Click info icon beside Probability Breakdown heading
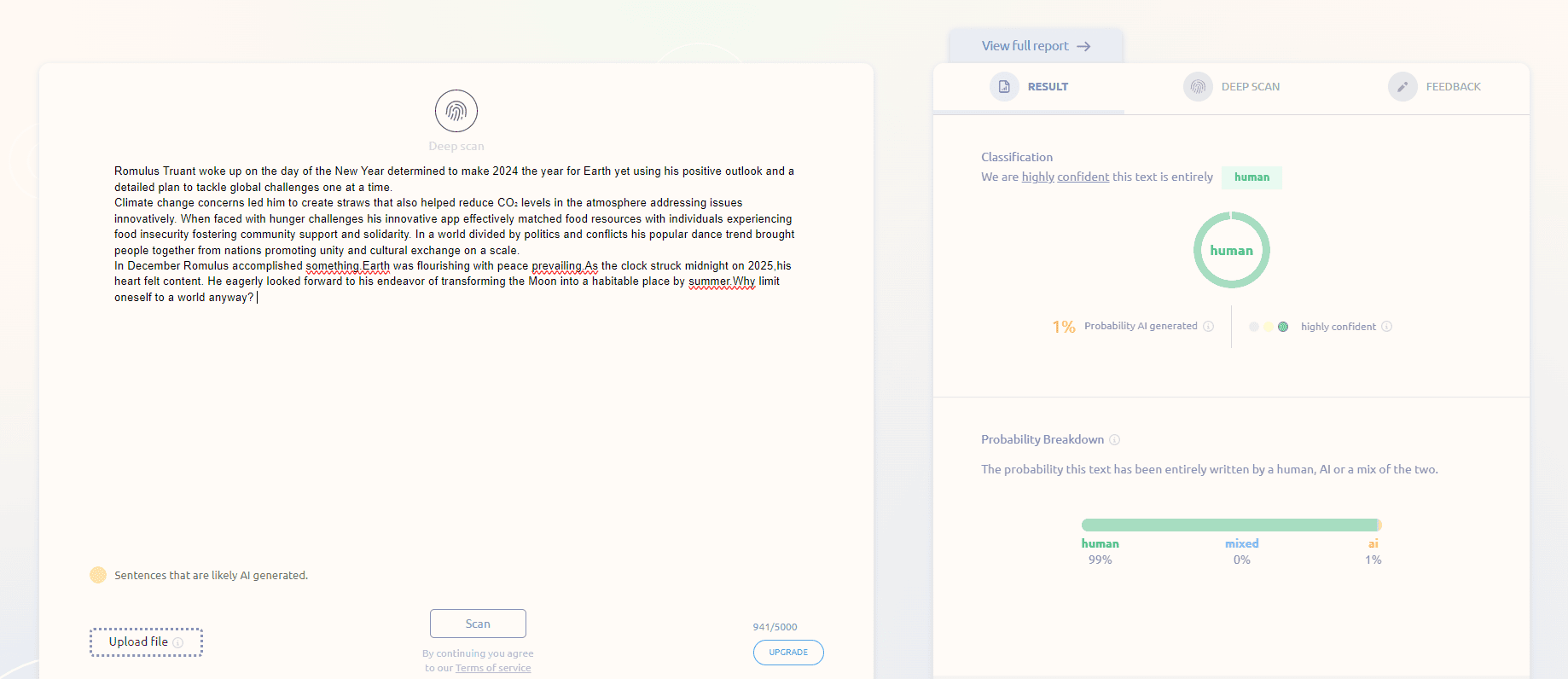1568x679 pixels. (1114, 440)
